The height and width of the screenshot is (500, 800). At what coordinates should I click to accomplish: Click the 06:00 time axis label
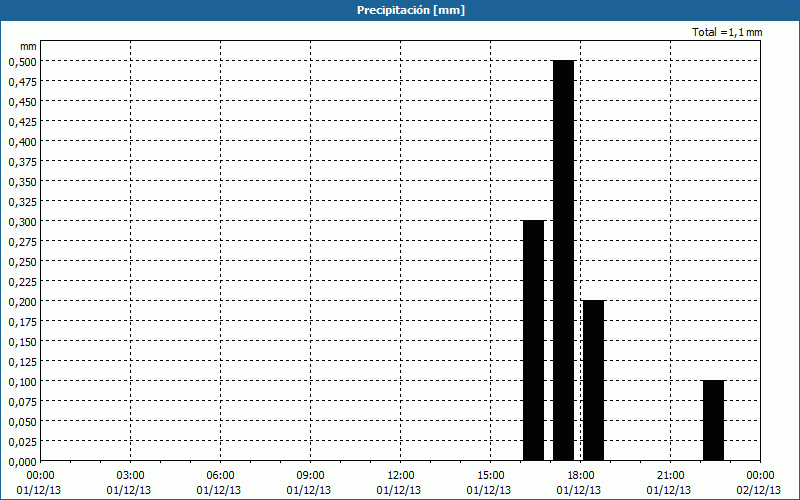[220, 476]
